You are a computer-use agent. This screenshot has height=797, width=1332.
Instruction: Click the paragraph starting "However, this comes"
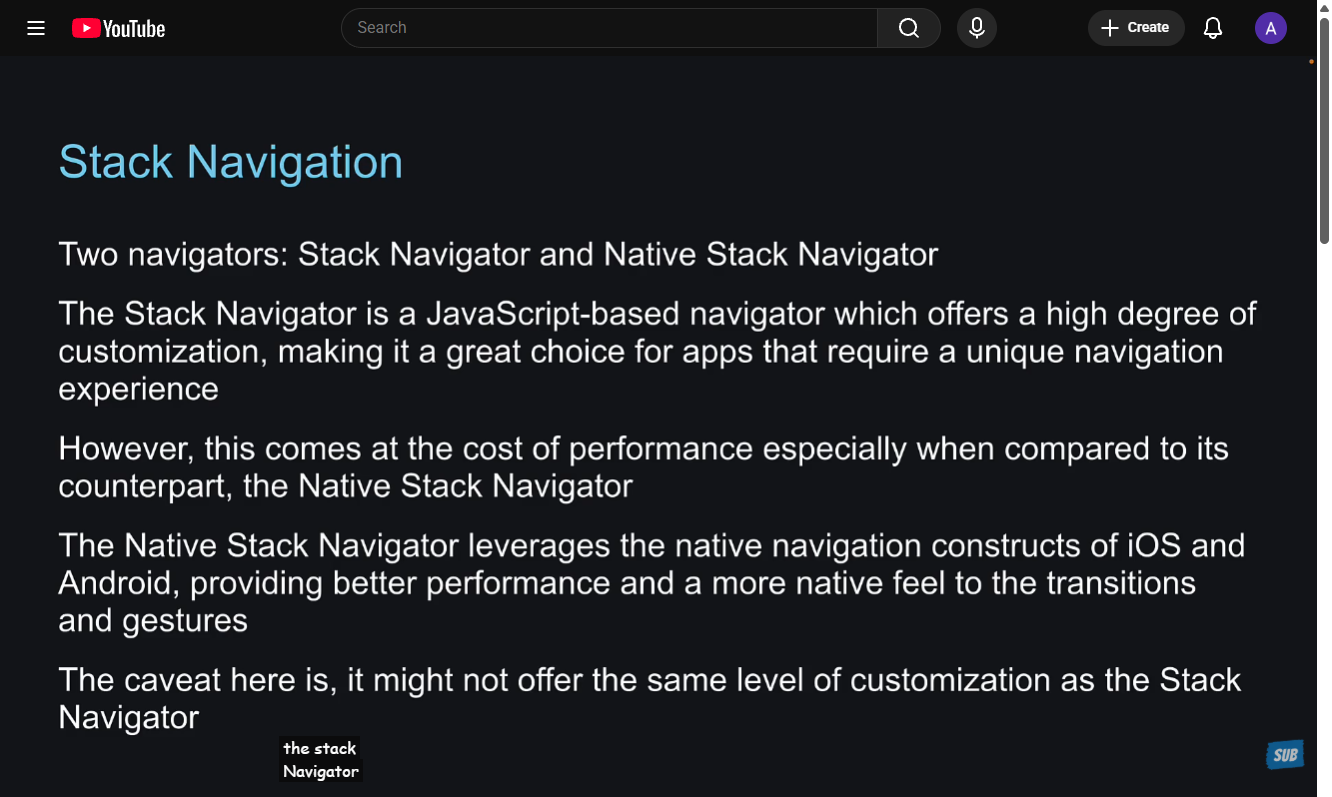pos(643,467)
